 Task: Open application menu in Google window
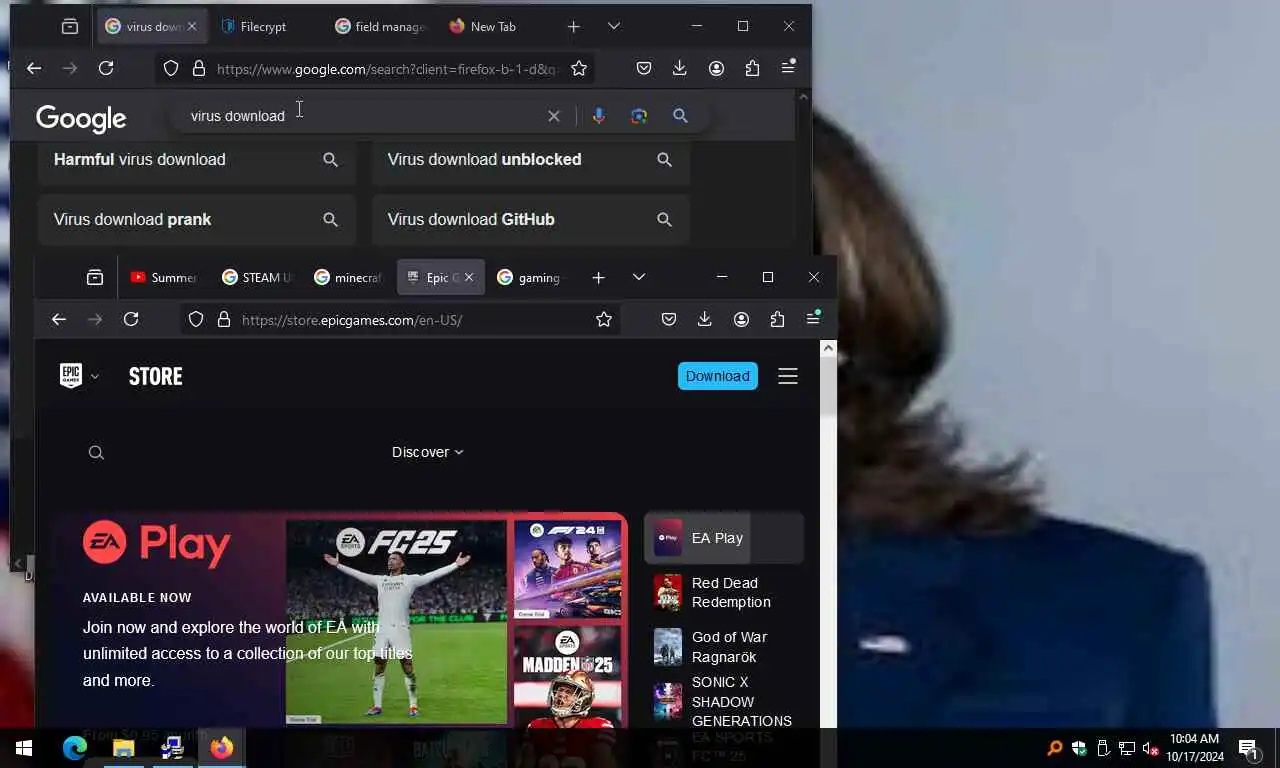(788, 68)
